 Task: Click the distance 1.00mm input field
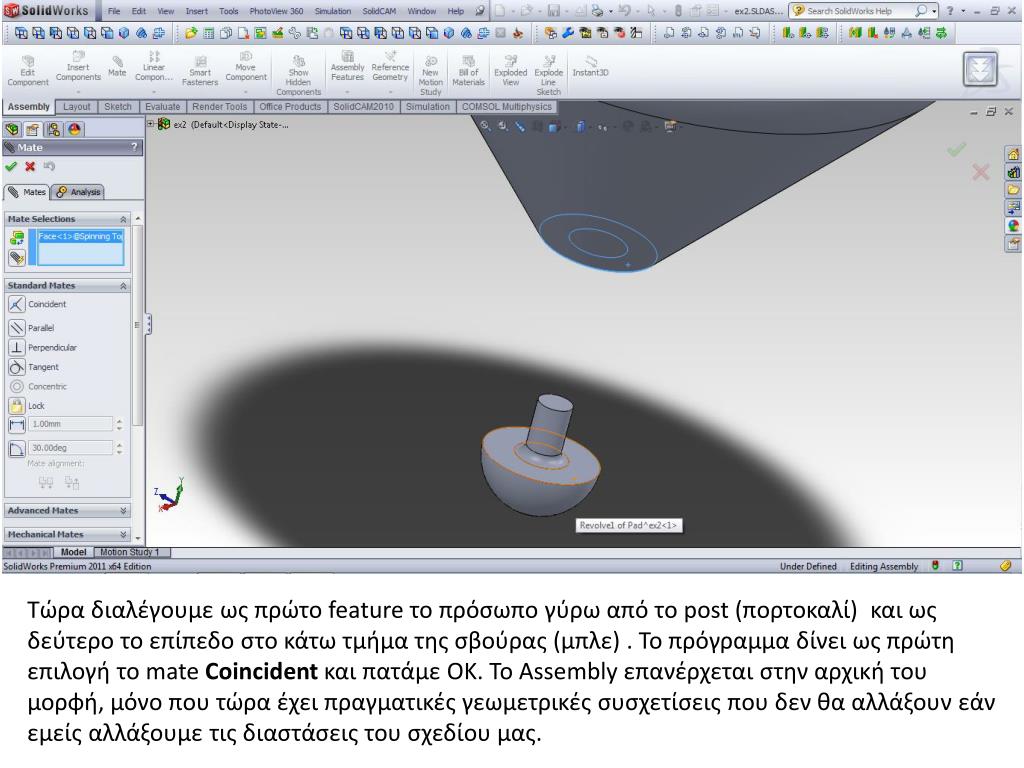(71, 424)
